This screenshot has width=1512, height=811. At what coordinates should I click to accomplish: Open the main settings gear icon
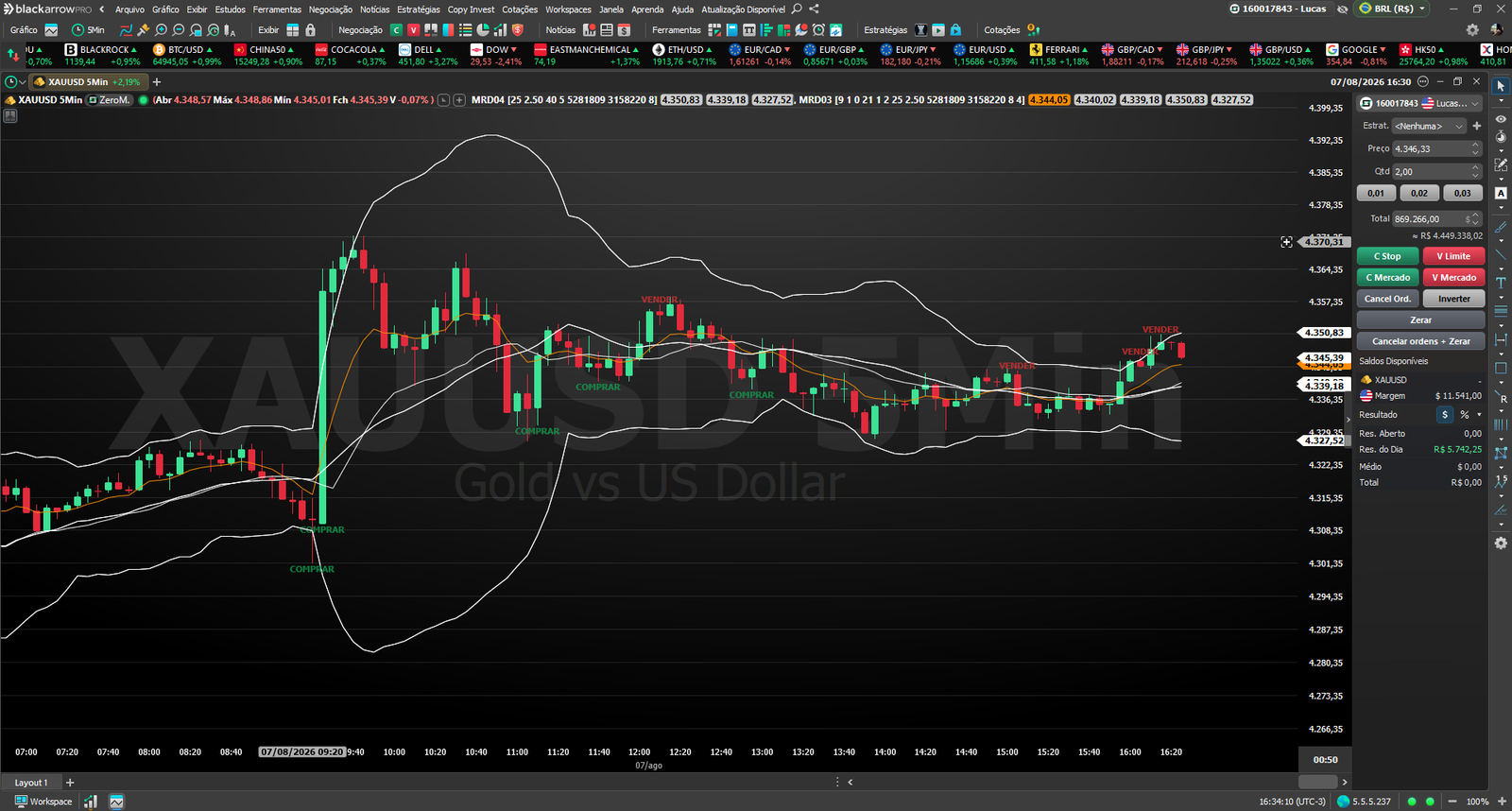click(x=1472, y=30)
